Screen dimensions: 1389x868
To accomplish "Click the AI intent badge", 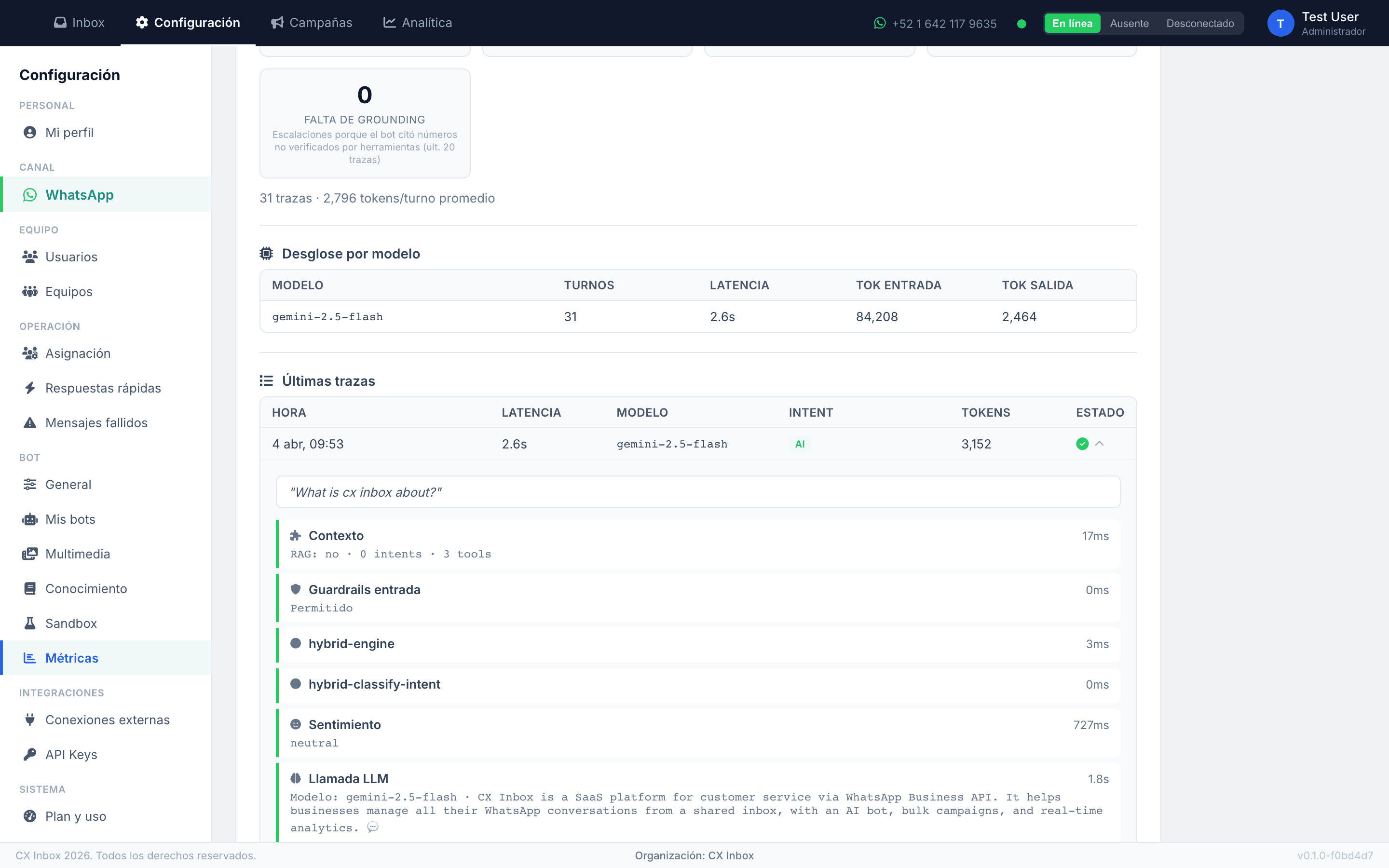I will click(800, 444).
